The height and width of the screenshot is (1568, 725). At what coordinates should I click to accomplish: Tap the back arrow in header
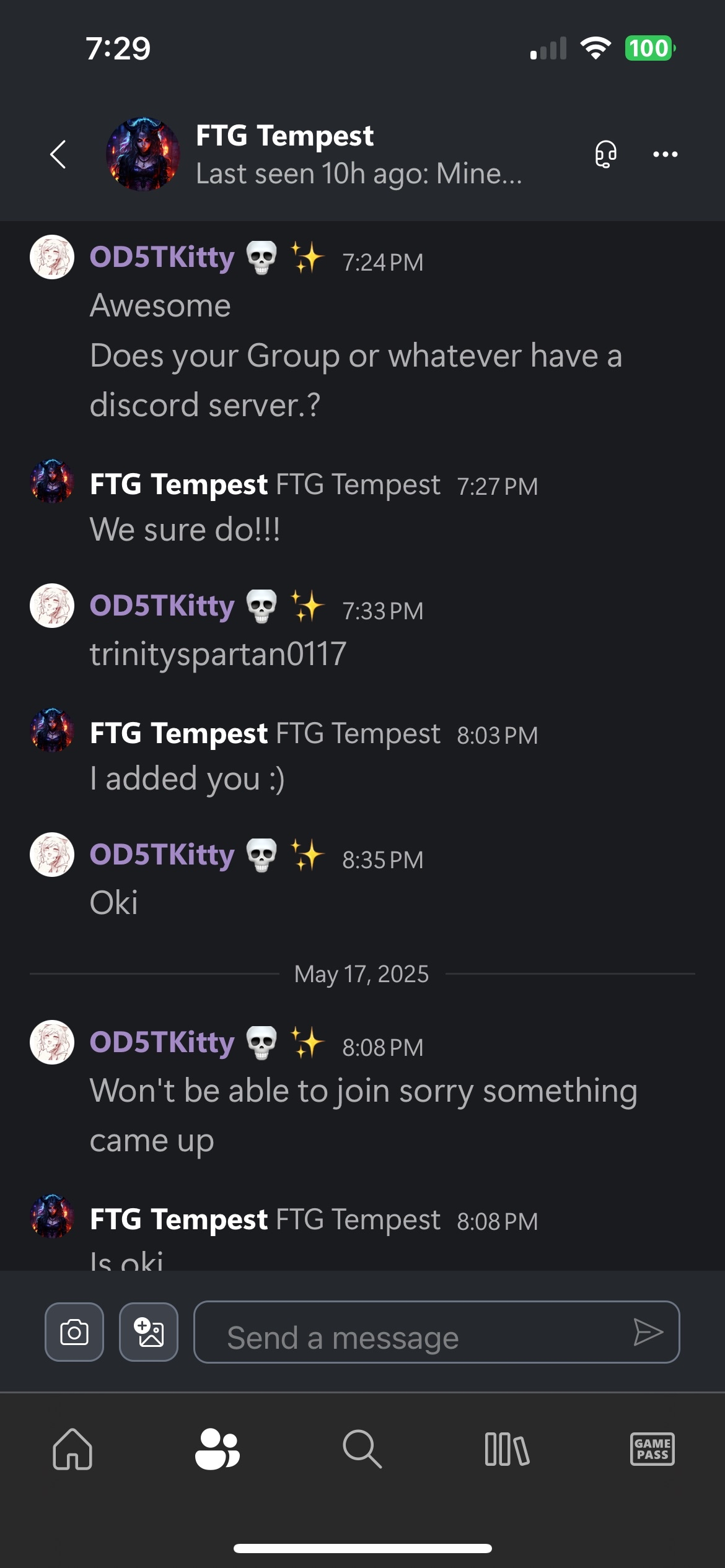(x=58, y=154)
